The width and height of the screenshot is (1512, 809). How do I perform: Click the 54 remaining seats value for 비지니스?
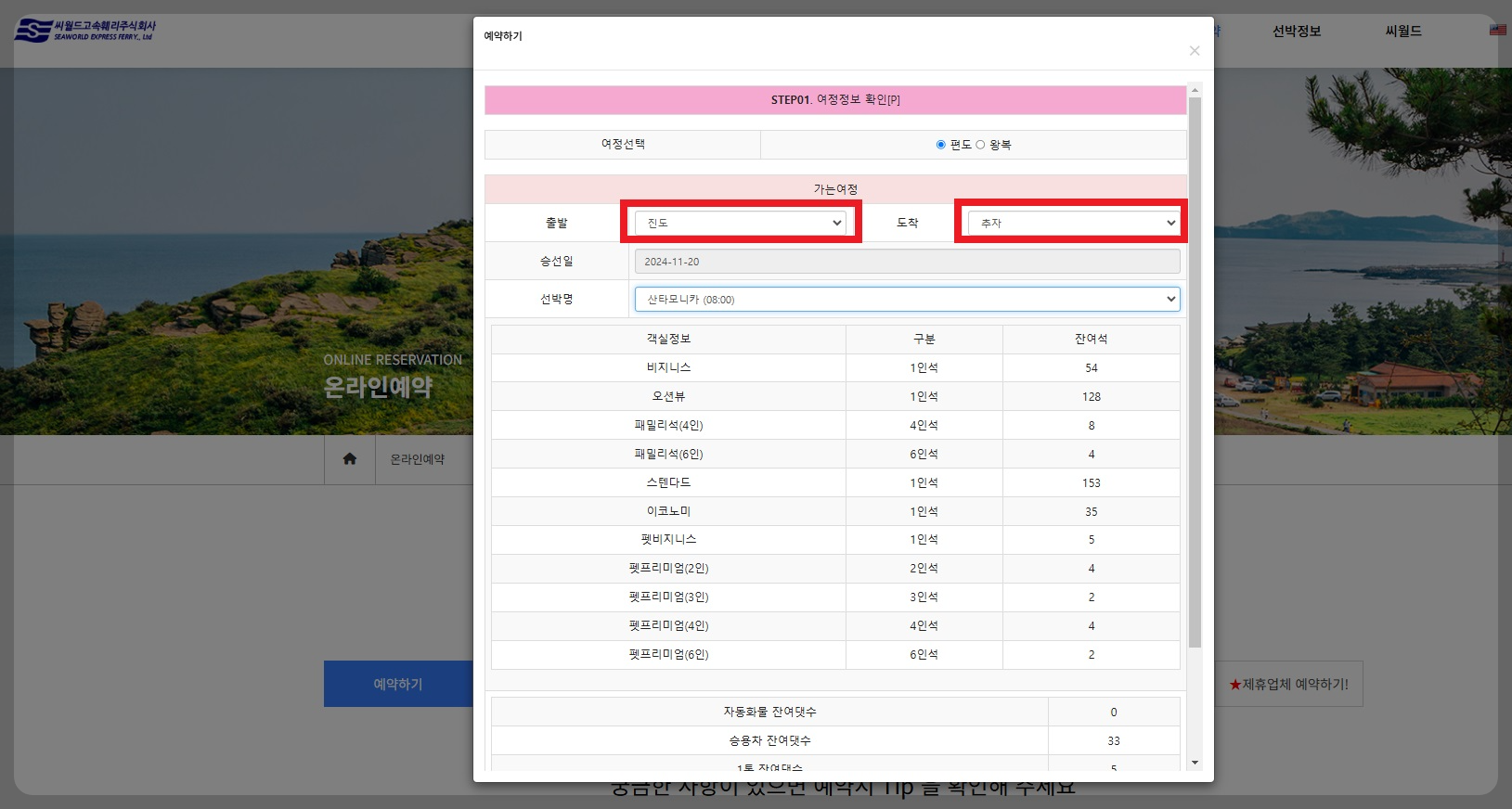(x=1092, y=367)
